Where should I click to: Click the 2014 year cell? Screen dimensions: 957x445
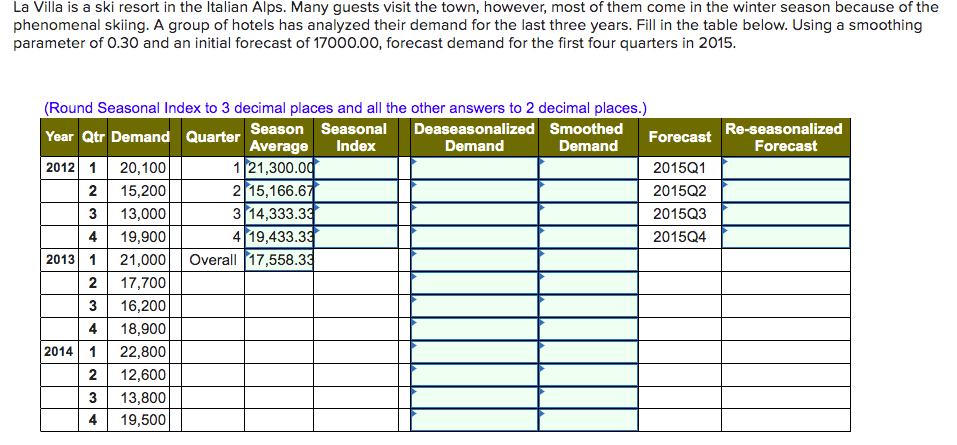(59, 352)
